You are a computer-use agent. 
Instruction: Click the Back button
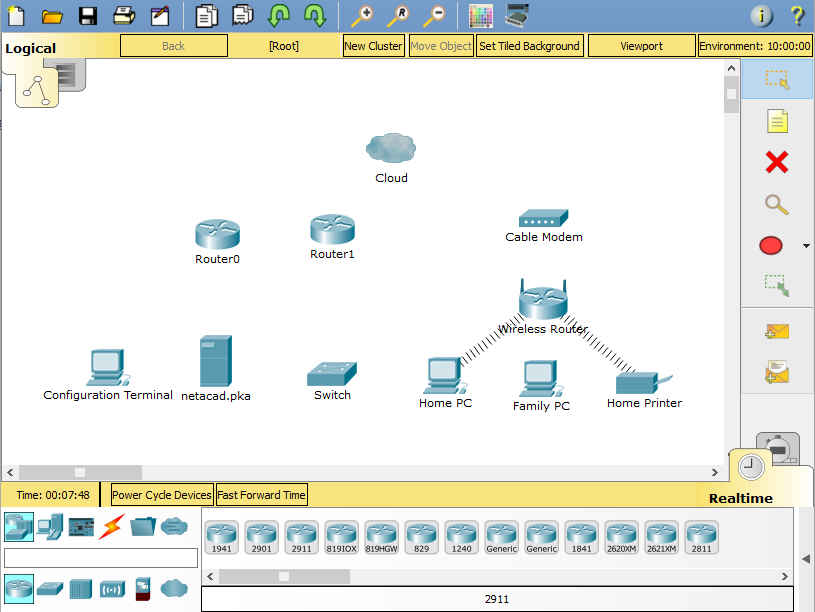pyautogui.click(x=174, y=46)
